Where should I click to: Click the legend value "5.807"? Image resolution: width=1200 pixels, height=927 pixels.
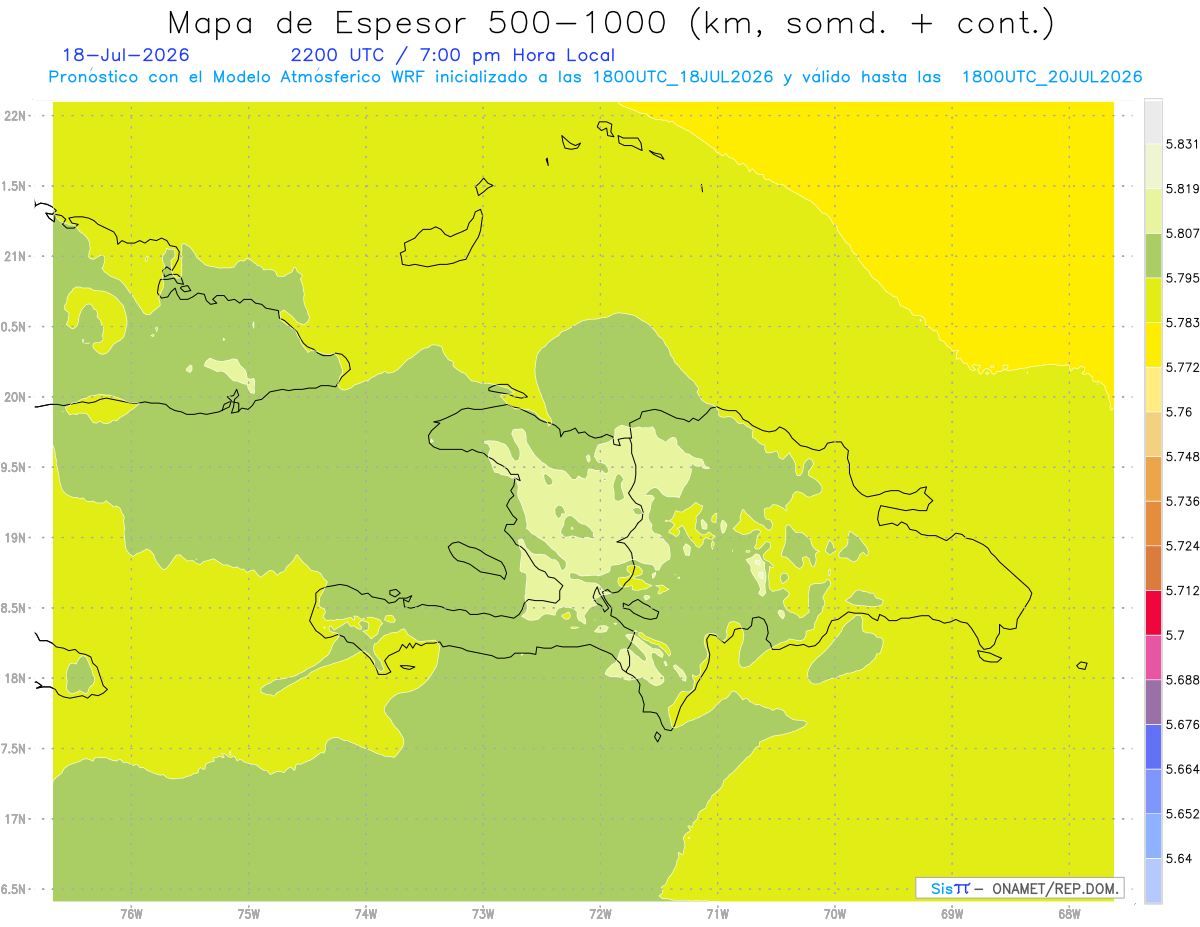(1182, 233)
